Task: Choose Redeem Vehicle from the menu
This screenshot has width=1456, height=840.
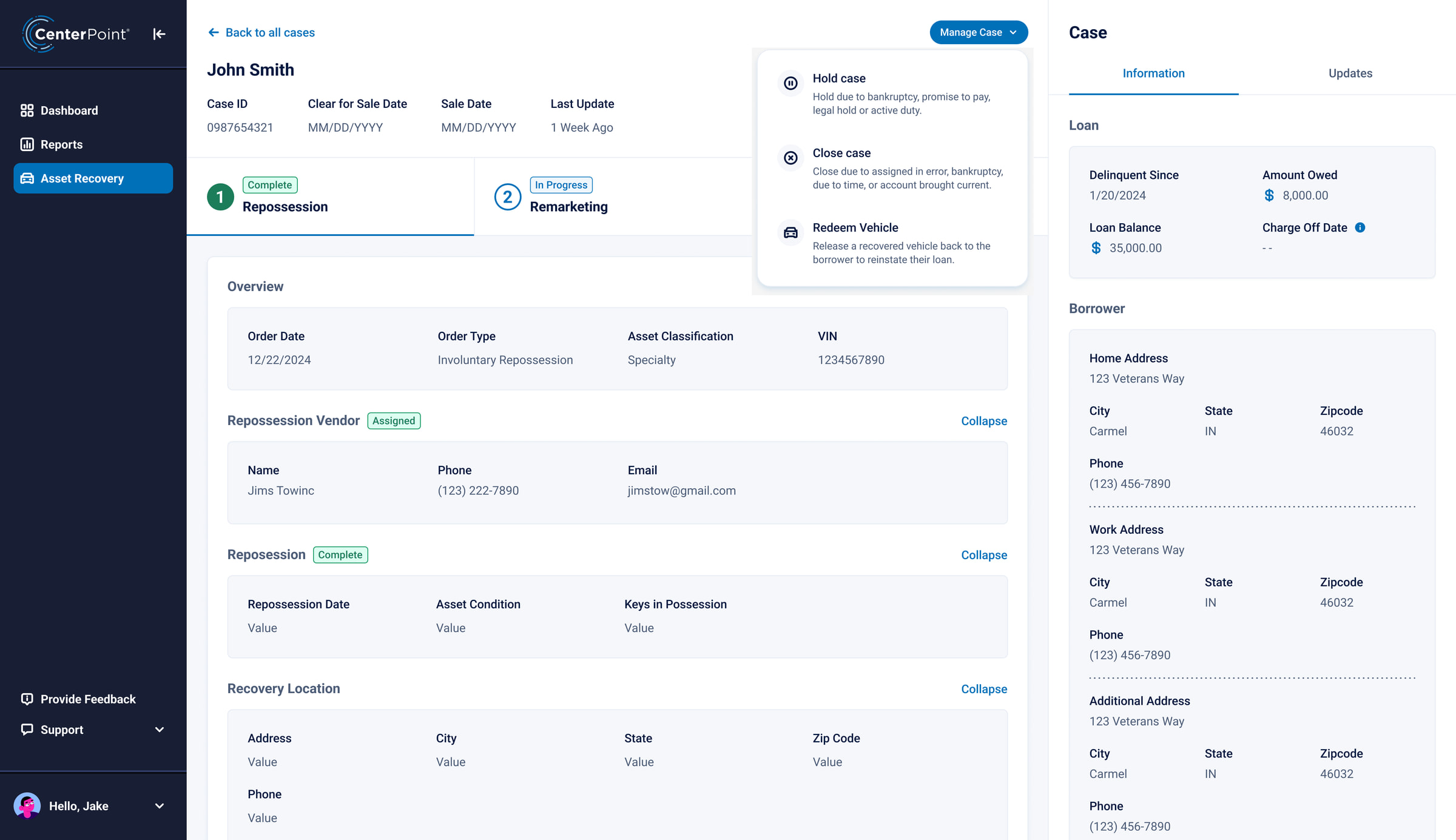Action: coord(892,243)
